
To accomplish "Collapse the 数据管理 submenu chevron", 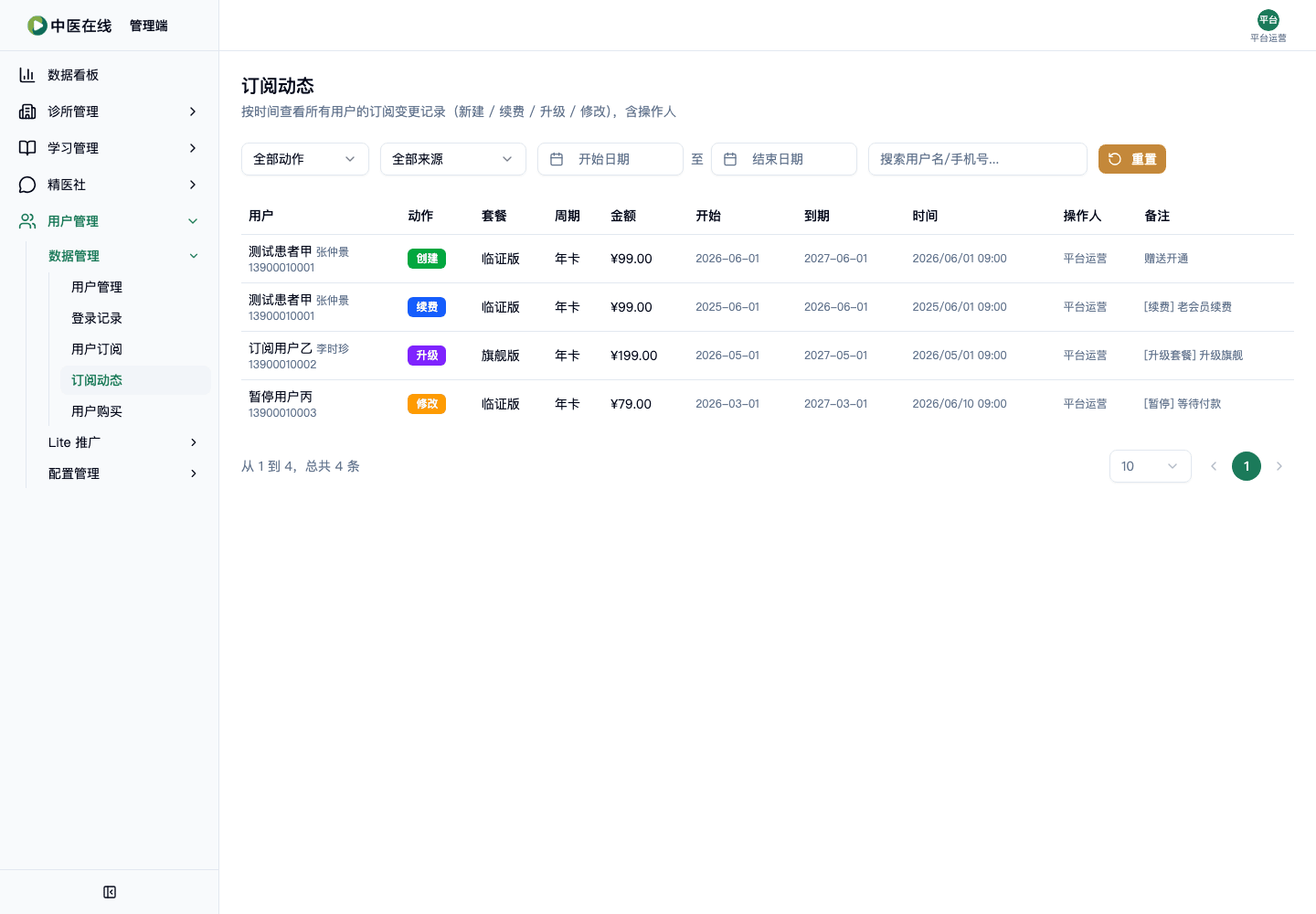I will pos(194,256).
